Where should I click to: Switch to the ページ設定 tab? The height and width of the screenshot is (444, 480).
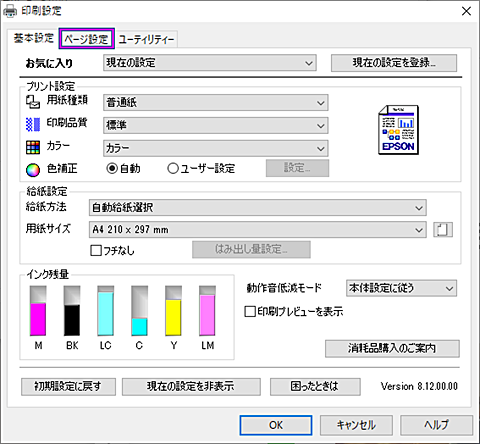[x=87, y=39]
